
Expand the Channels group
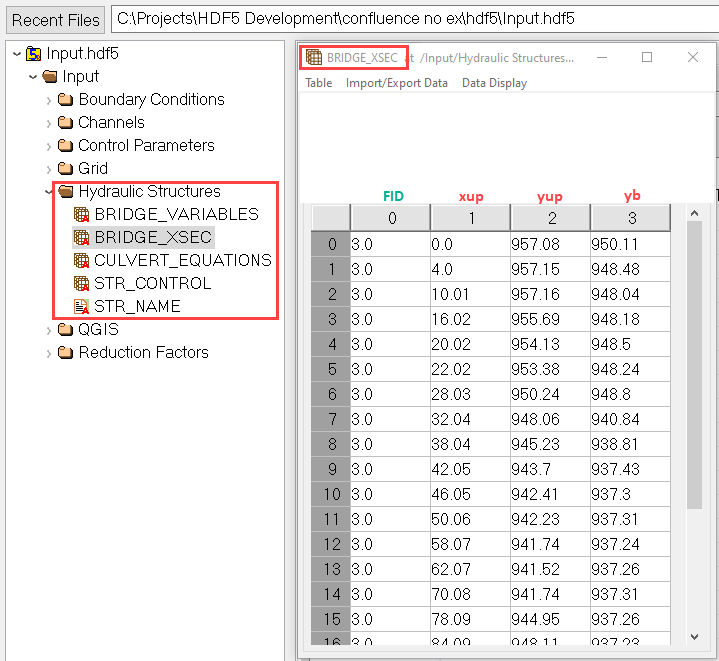point(49,122)
